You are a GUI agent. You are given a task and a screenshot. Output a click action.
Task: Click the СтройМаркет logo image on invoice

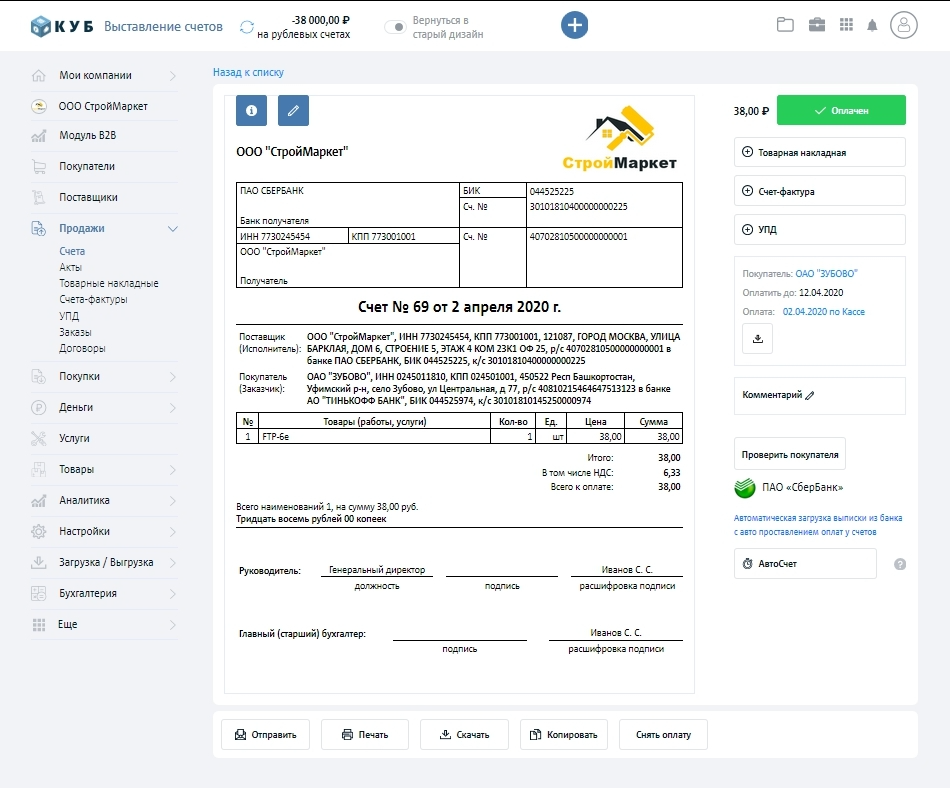coord(620,138)
